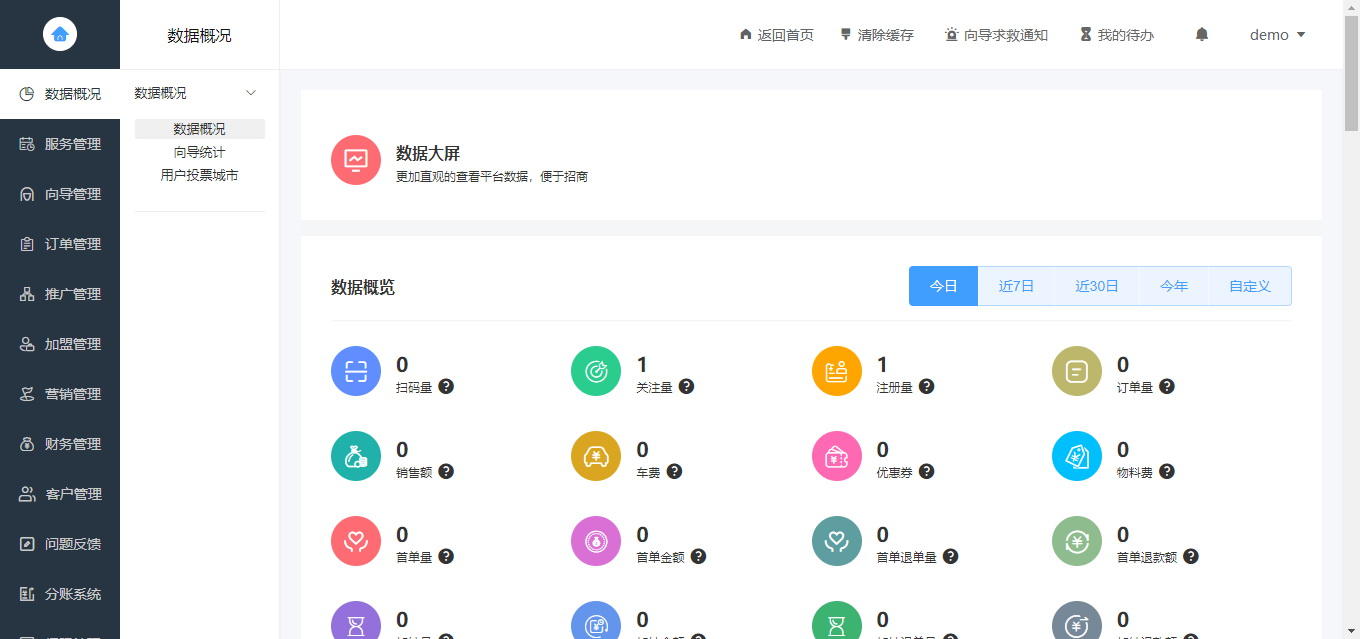The width and height of the screenshot is (1360, 639).
Task: Select 向导统计 submenu item
Action: pyautogui.click(x=200, y=152)
